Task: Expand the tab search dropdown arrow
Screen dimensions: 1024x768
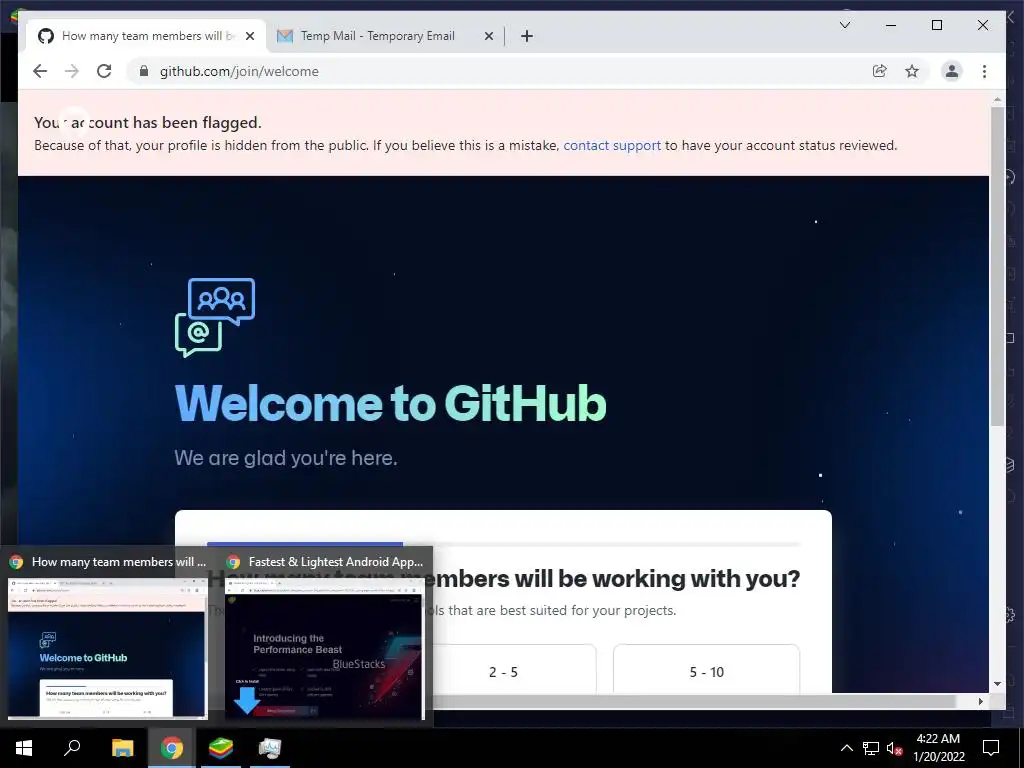Action: pos(844,25)
